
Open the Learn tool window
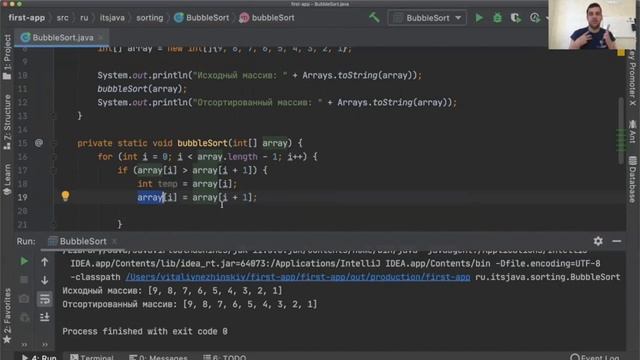(7, 180)
